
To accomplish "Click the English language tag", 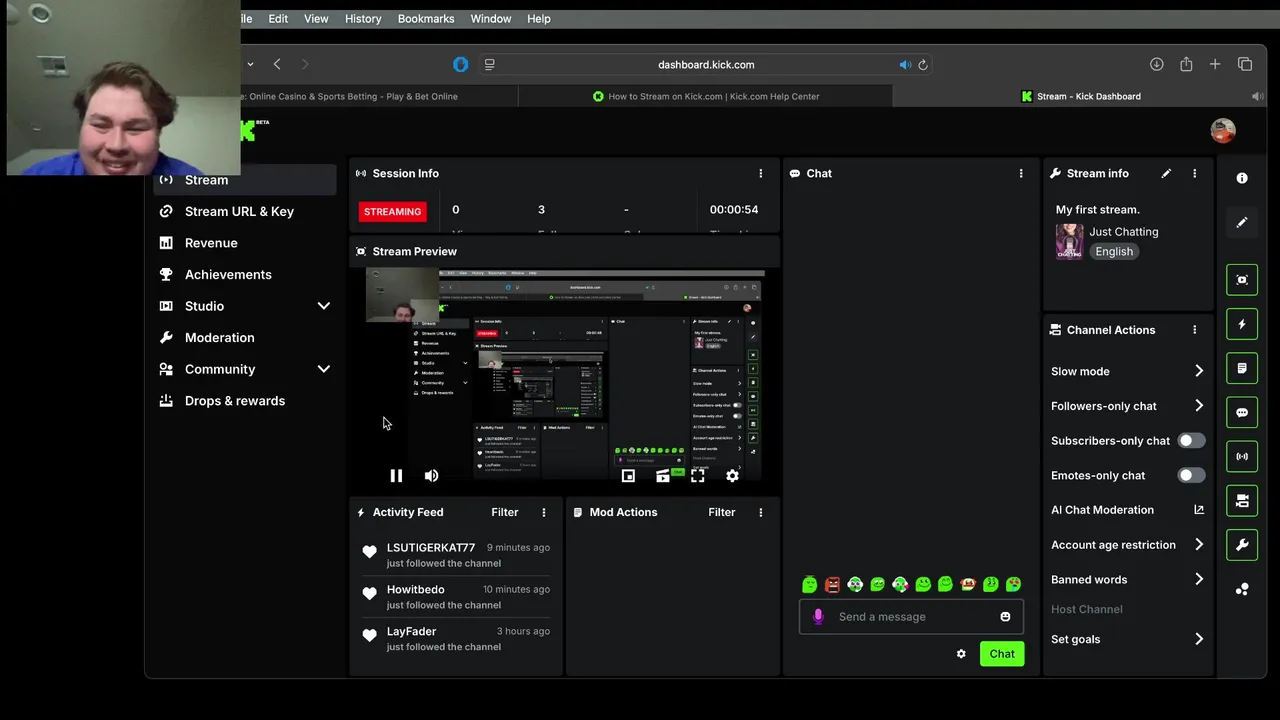I will click(x=1114, y=252).
